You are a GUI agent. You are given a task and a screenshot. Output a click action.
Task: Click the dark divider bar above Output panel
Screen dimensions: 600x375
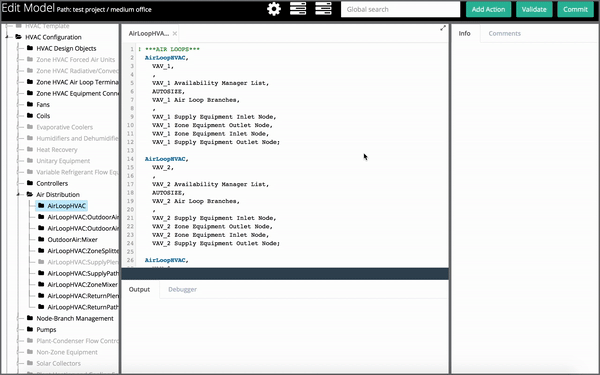(285, 274)
